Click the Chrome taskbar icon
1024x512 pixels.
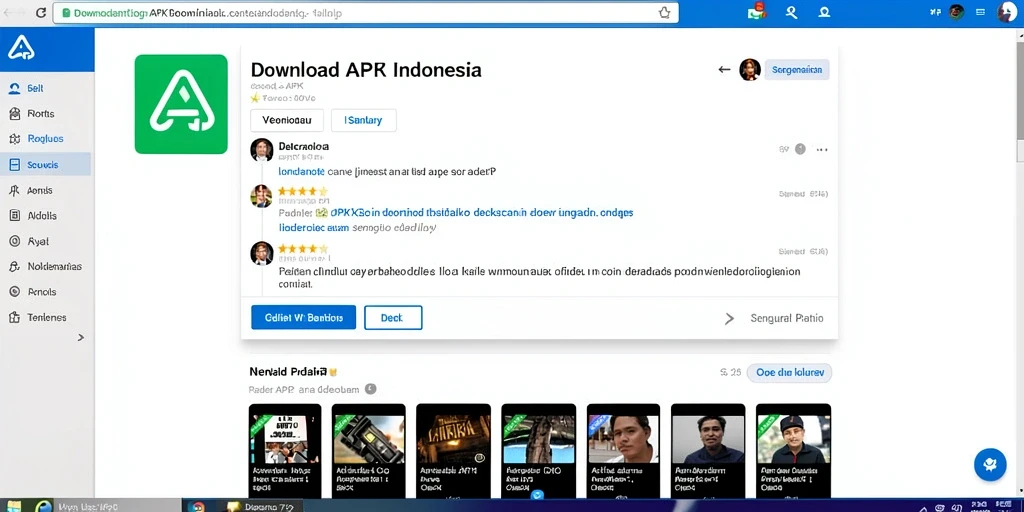(x=199, y=506)
